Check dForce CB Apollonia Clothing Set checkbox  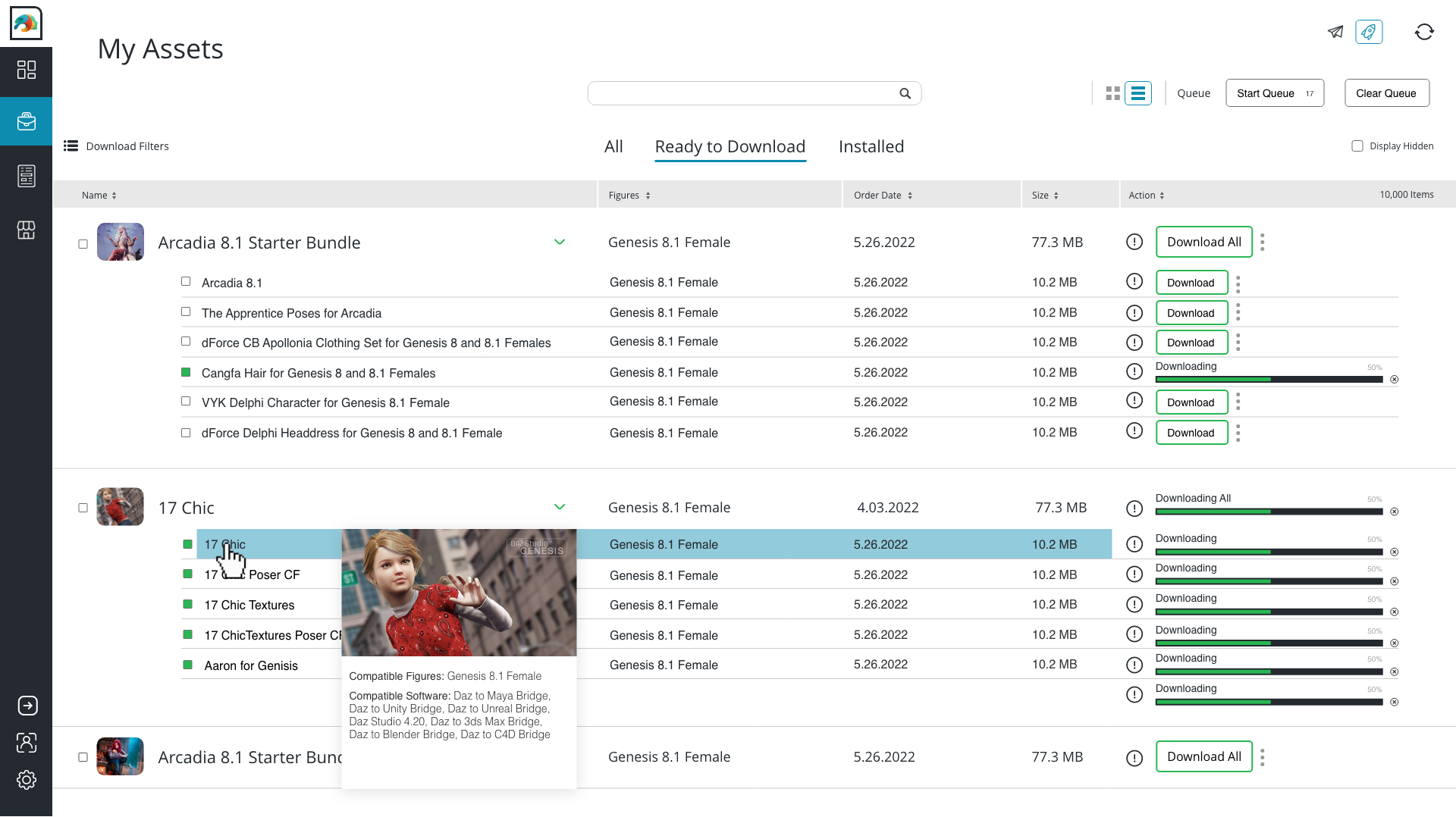coord(186,341)
